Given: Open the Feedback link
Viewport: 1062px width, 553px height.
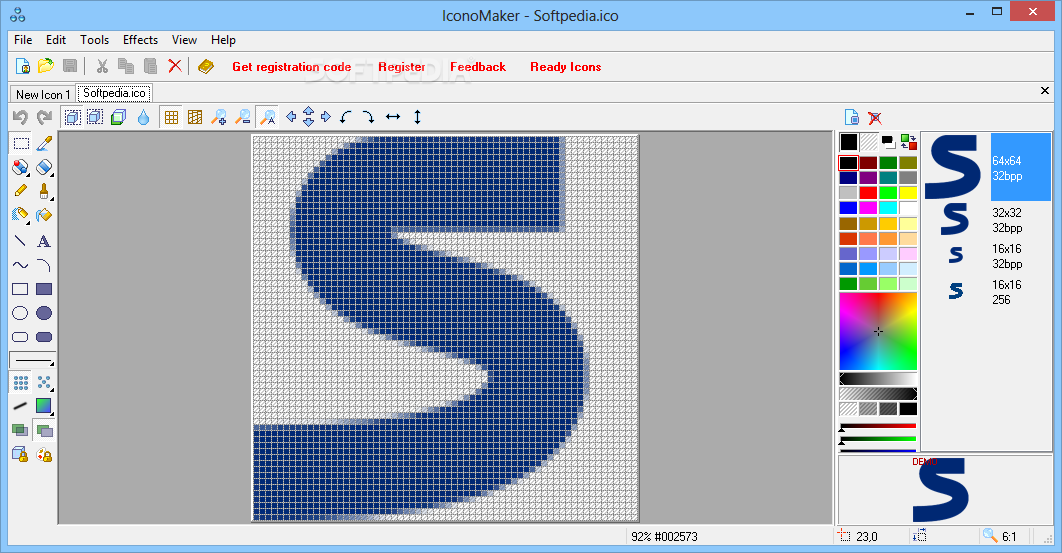Looking at the screenshot, I should (x=477, y=66).
